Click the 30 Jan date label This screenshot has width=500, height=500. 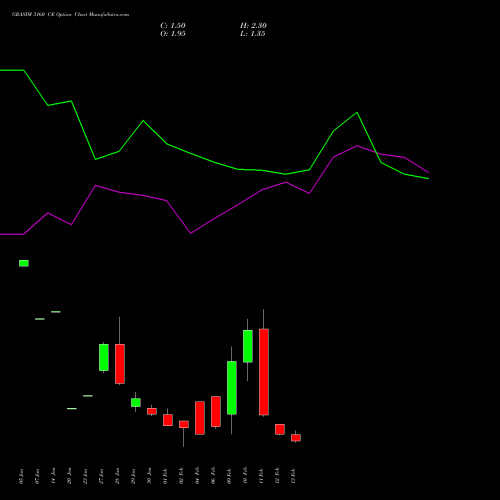(x=149, y=476)
